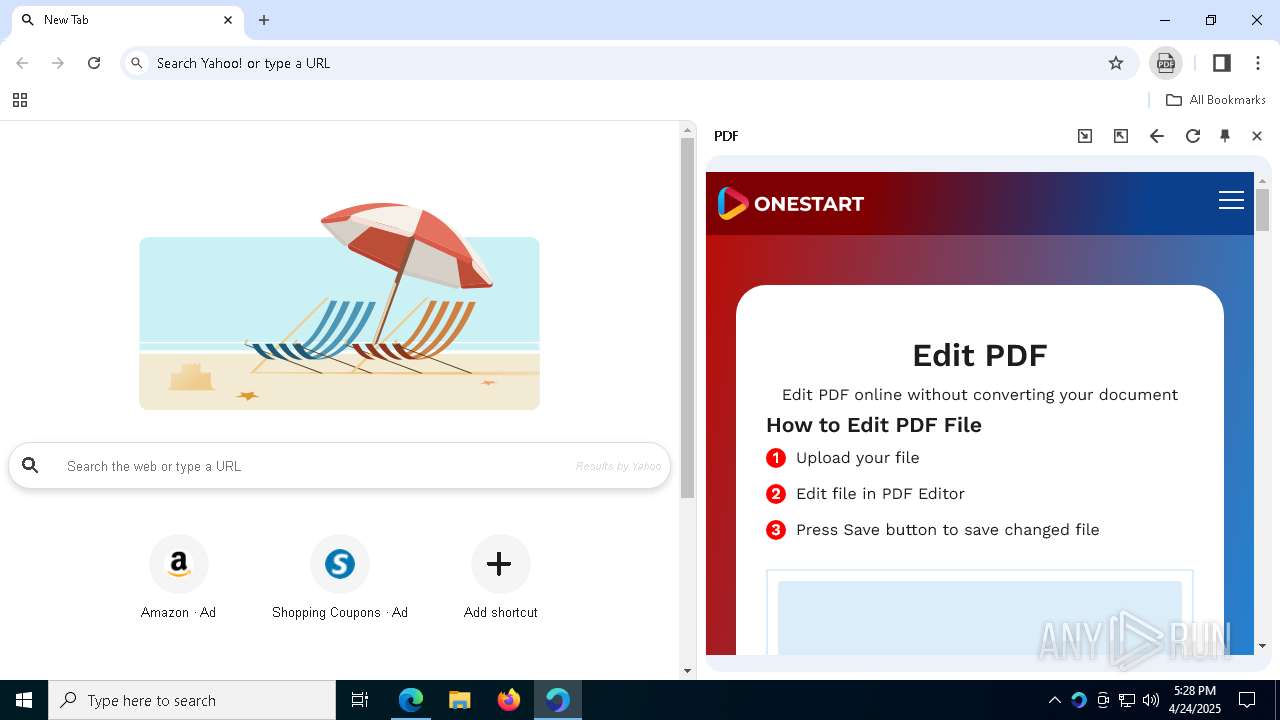The height and width of the screenshot is (720, 1280).
Task: Close the New Tab tab
Action: click(228, 20)
